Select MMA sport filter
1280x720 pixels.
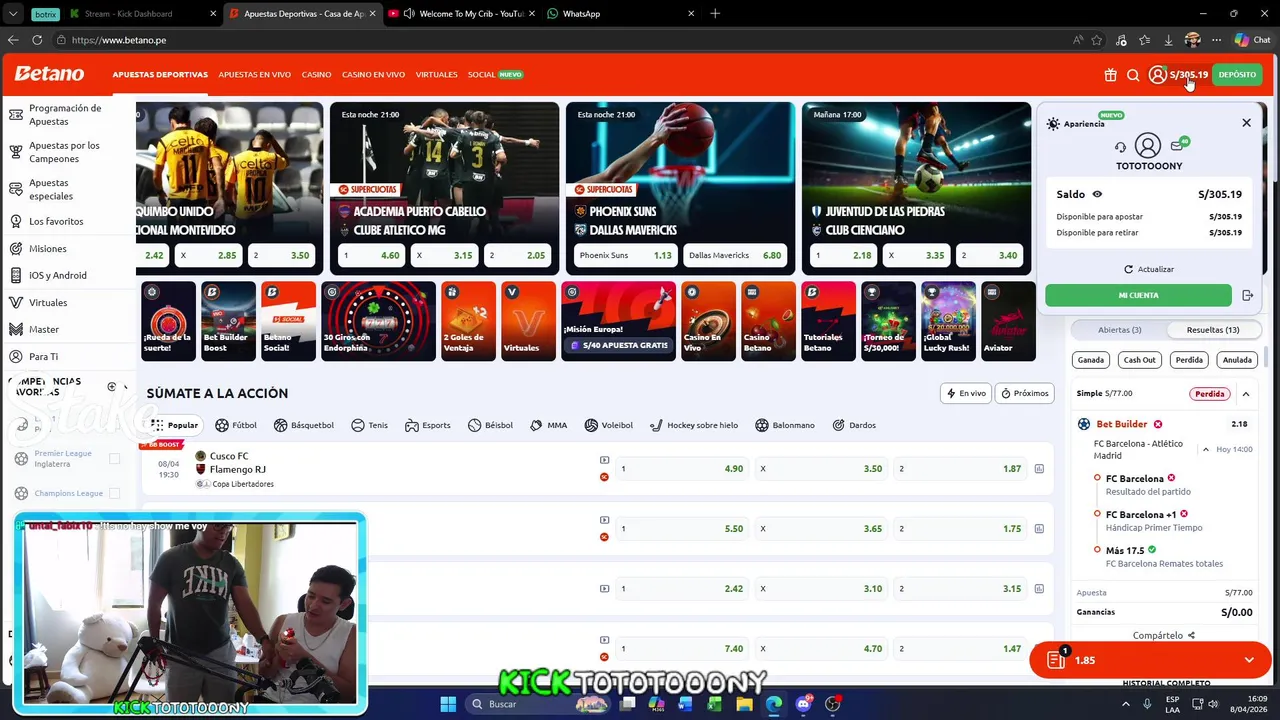click(x=548, y=425)
